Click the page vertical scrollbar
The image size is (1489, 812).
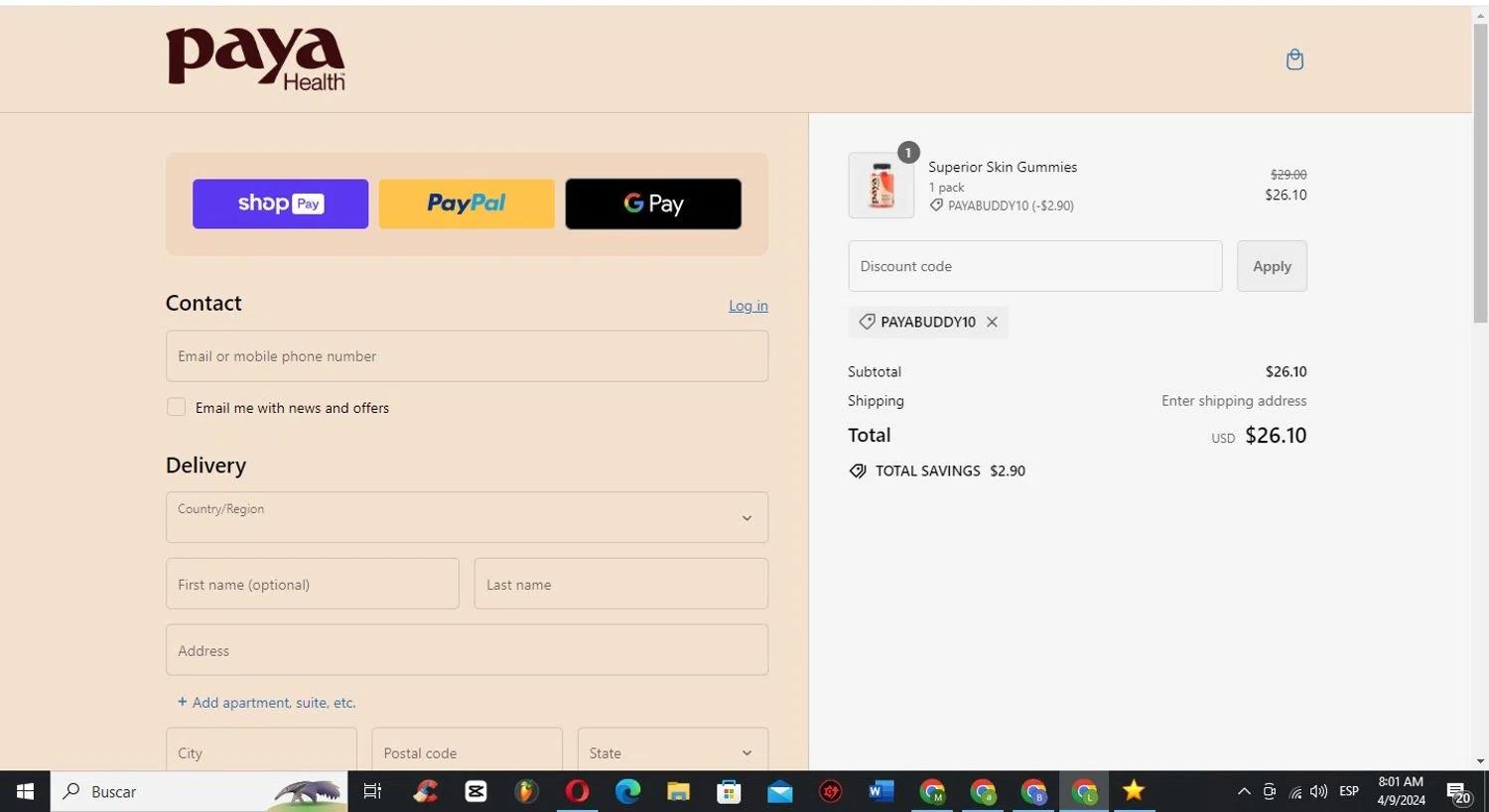tap(1480, 174)
